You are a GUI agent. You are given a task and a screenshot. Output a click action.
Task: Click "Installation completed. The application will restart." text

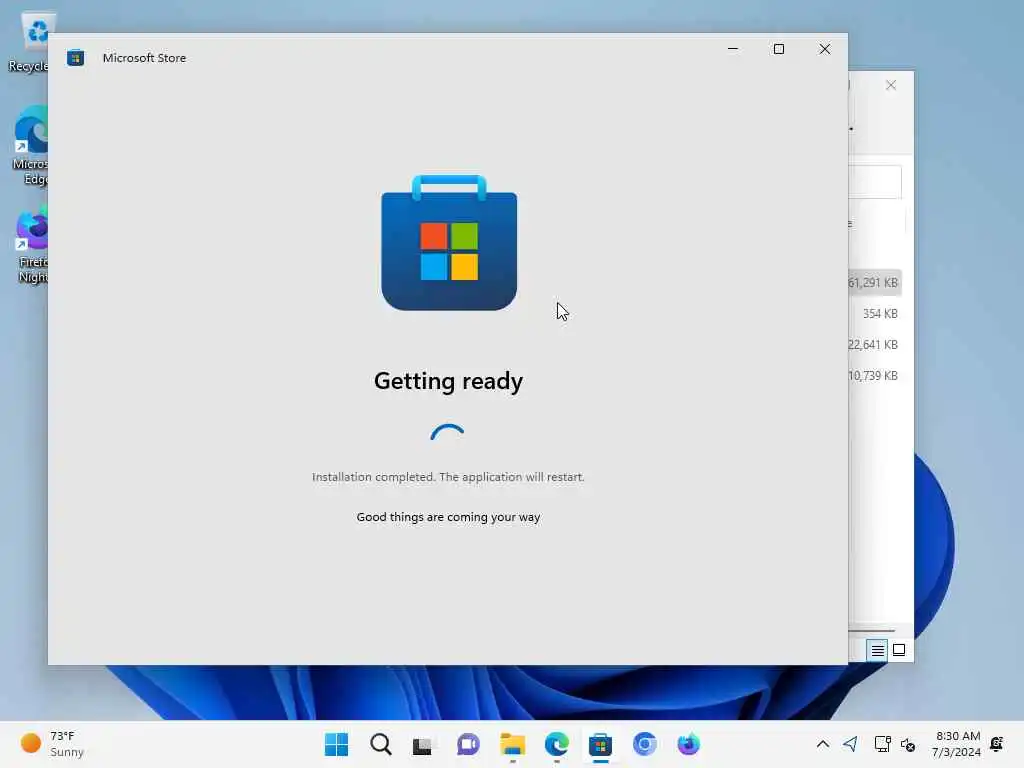pyautogui.click(x=448, y=477)
